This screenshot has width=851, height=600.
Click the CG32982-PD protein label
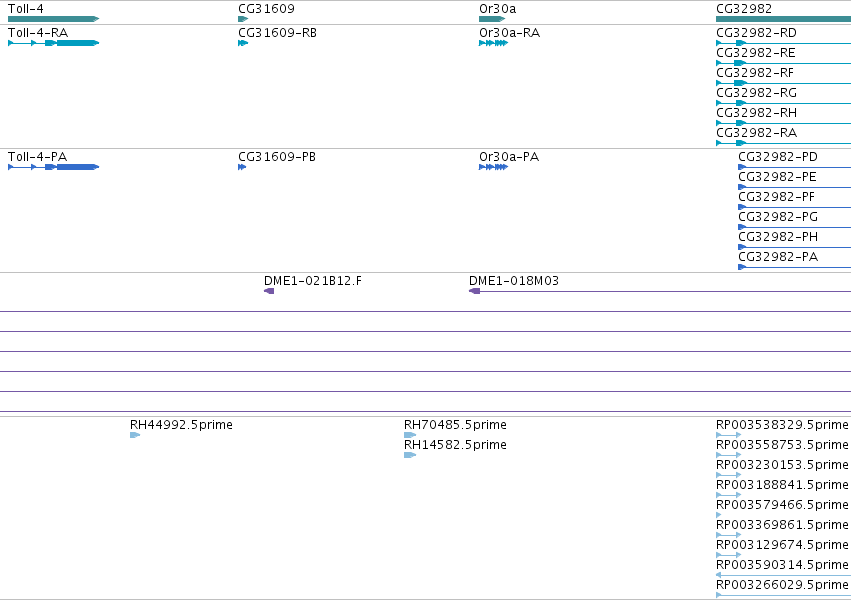tap(778, 157)
